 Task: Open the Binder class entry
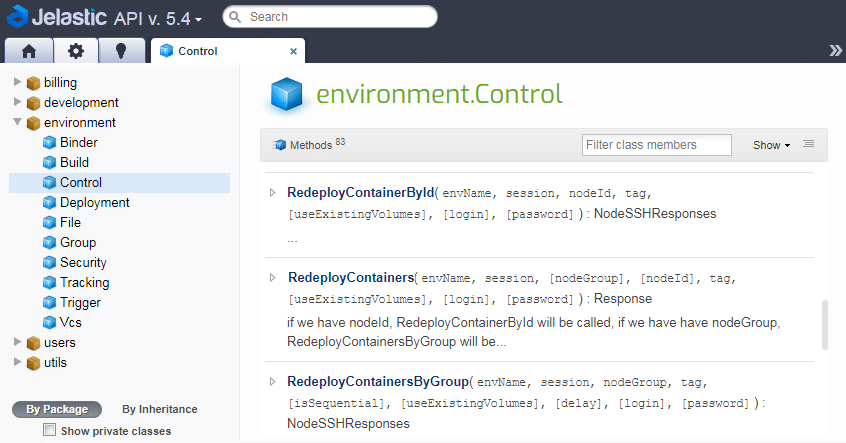79,142
